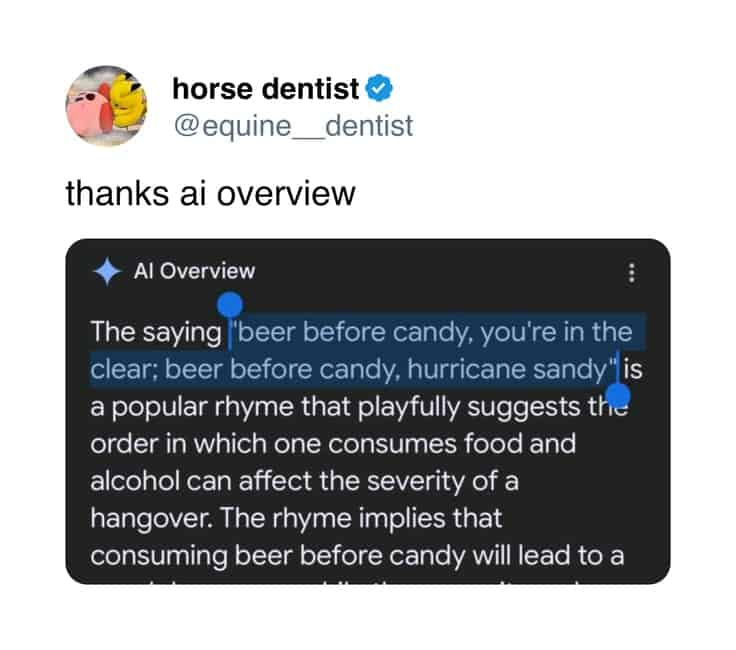Click the text selection end handle
Screen dimensions: 736x650
point(619,397)
